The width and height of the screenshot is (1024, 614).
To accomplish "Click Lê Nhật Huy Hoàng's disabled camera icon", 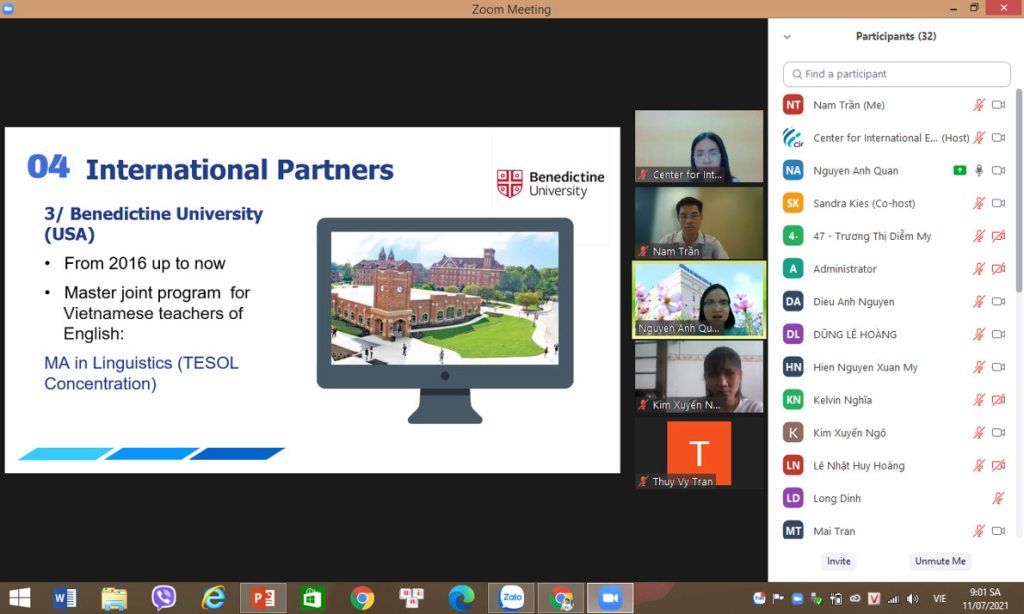I will [x=998, y=465].
